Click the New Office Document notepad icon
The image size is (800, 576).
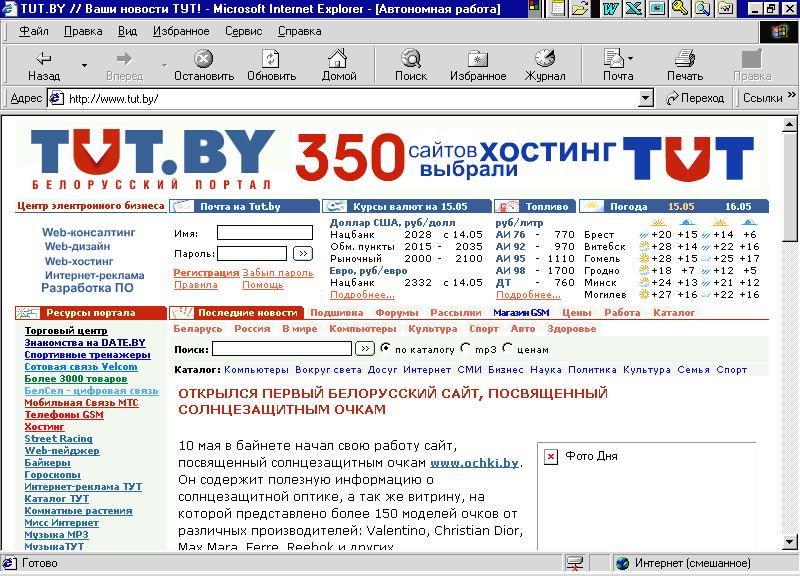(x=559, y=8)
